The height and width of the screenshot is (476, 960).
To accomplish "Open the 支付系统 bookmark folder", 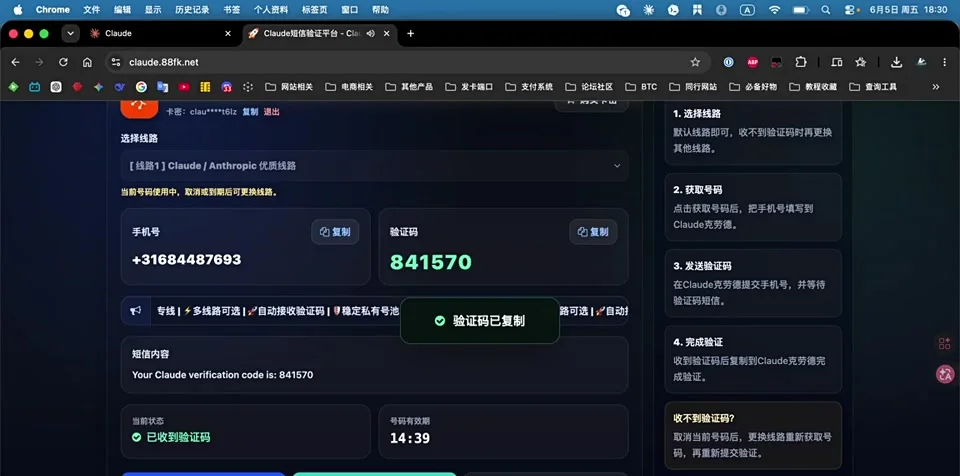I will (530, 87).
